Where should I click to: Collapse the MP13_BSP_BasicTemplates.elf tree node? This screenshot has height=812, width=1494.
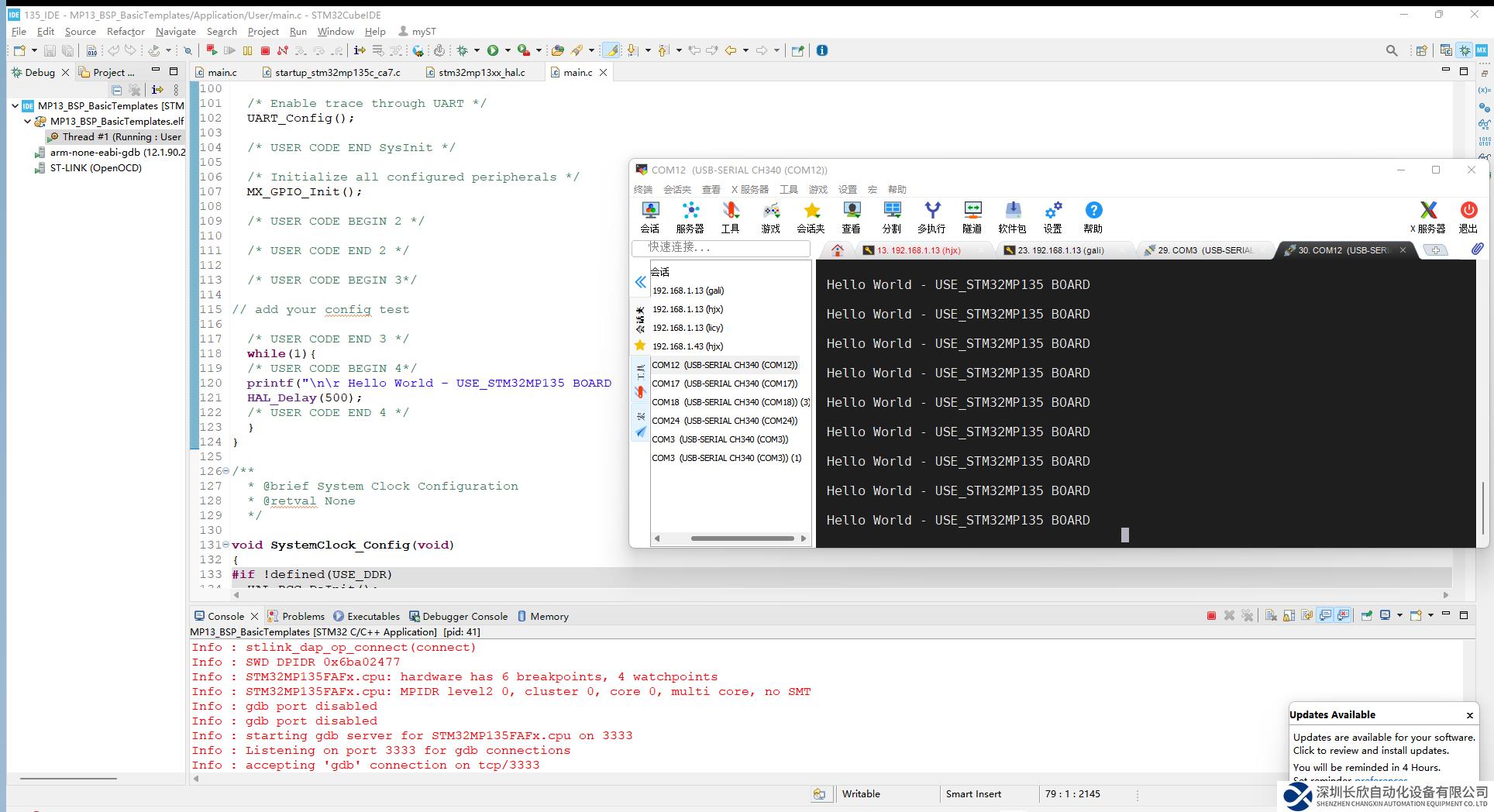tap(27, 122)
